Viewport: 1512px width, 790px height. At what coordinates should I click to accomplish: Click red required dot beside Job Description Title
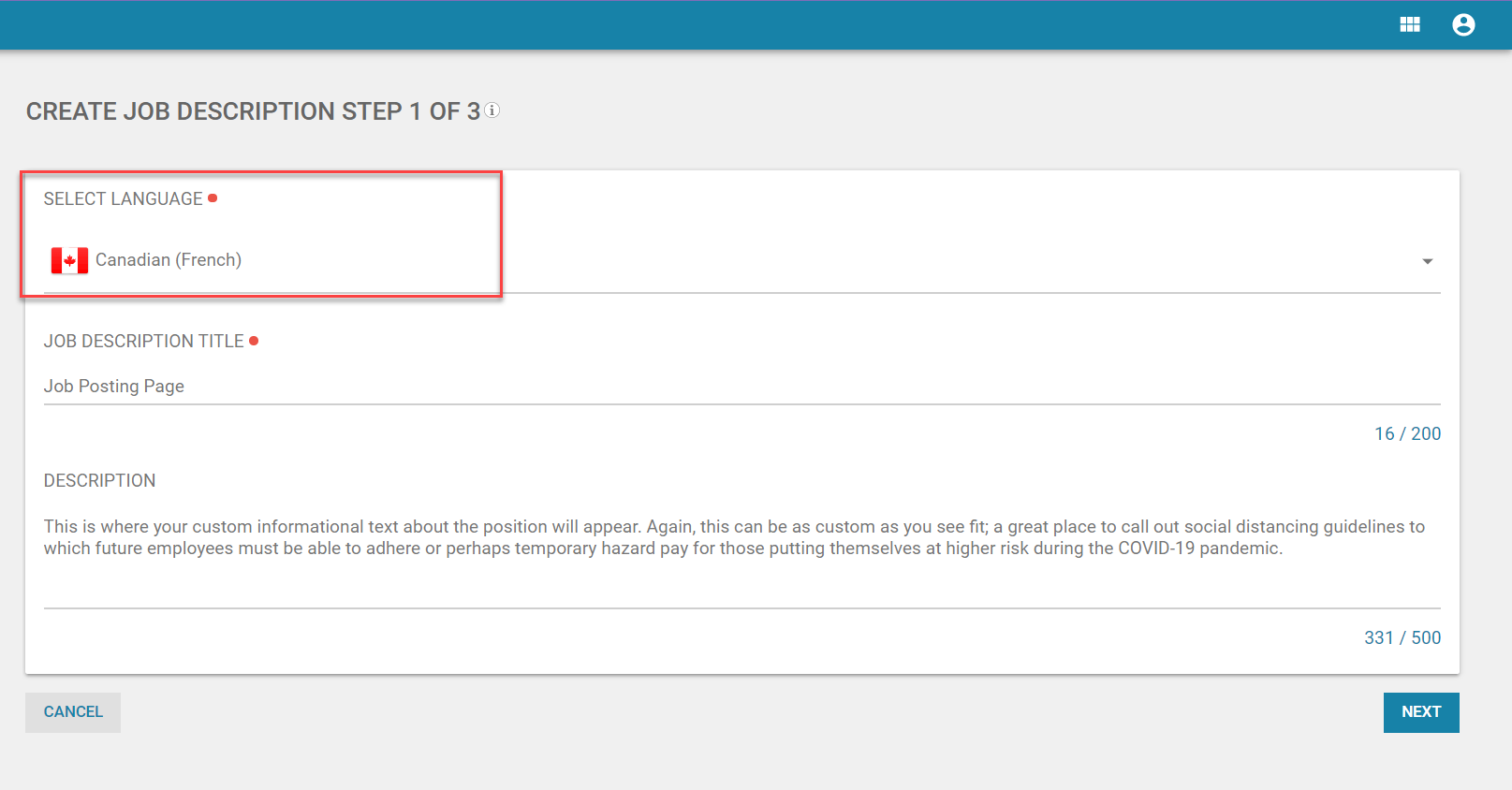(254, 341)
